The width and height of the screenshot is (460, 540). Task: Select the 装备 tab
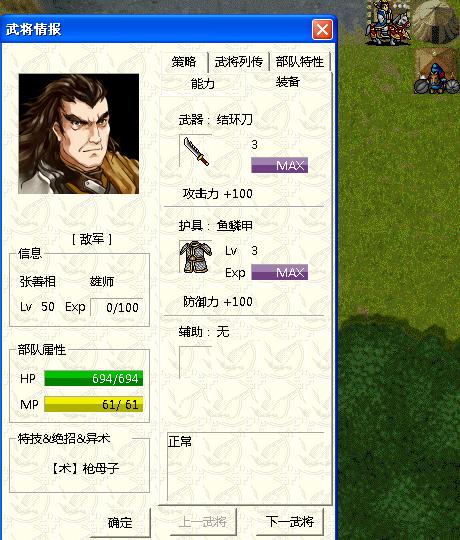tap(288, 82)
